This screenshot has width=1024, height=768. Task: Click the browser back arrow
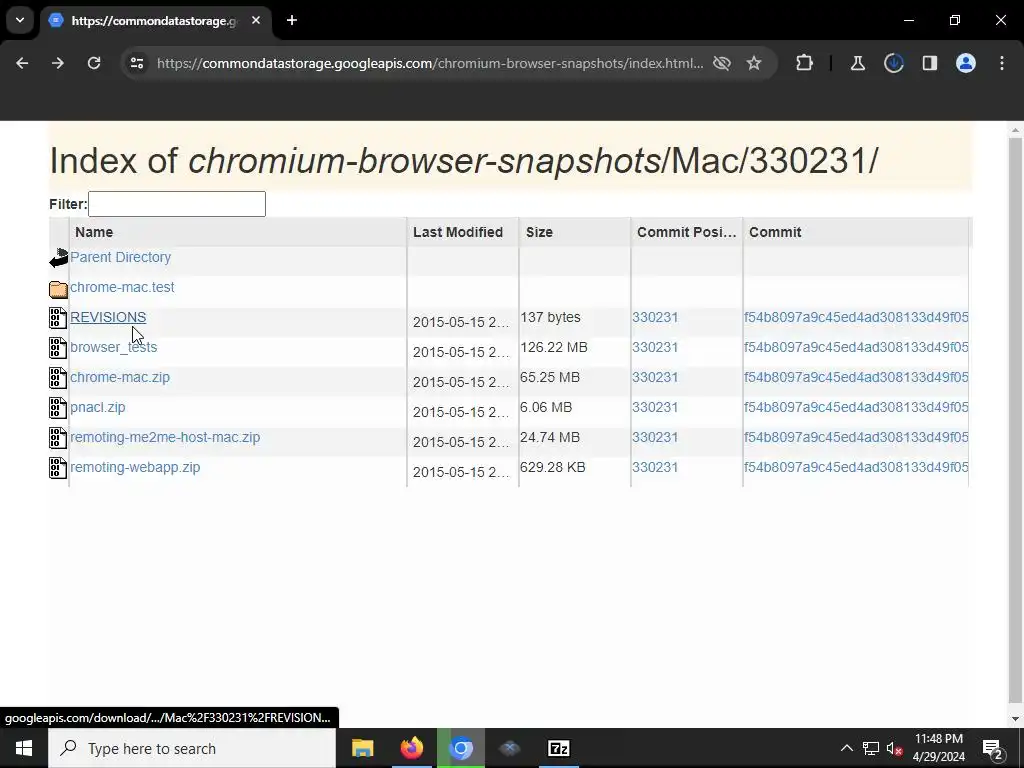point(22,63)
